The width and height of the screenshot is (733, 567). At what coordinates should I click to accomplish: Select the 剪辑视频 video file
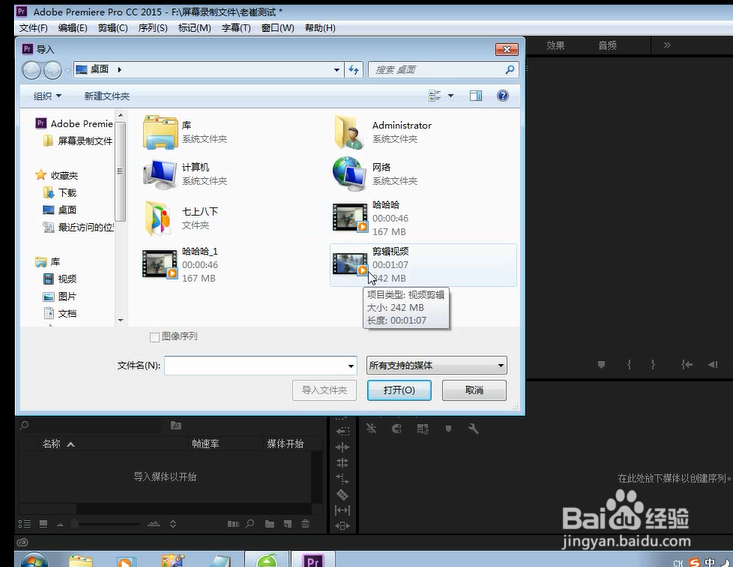(423, 265)
